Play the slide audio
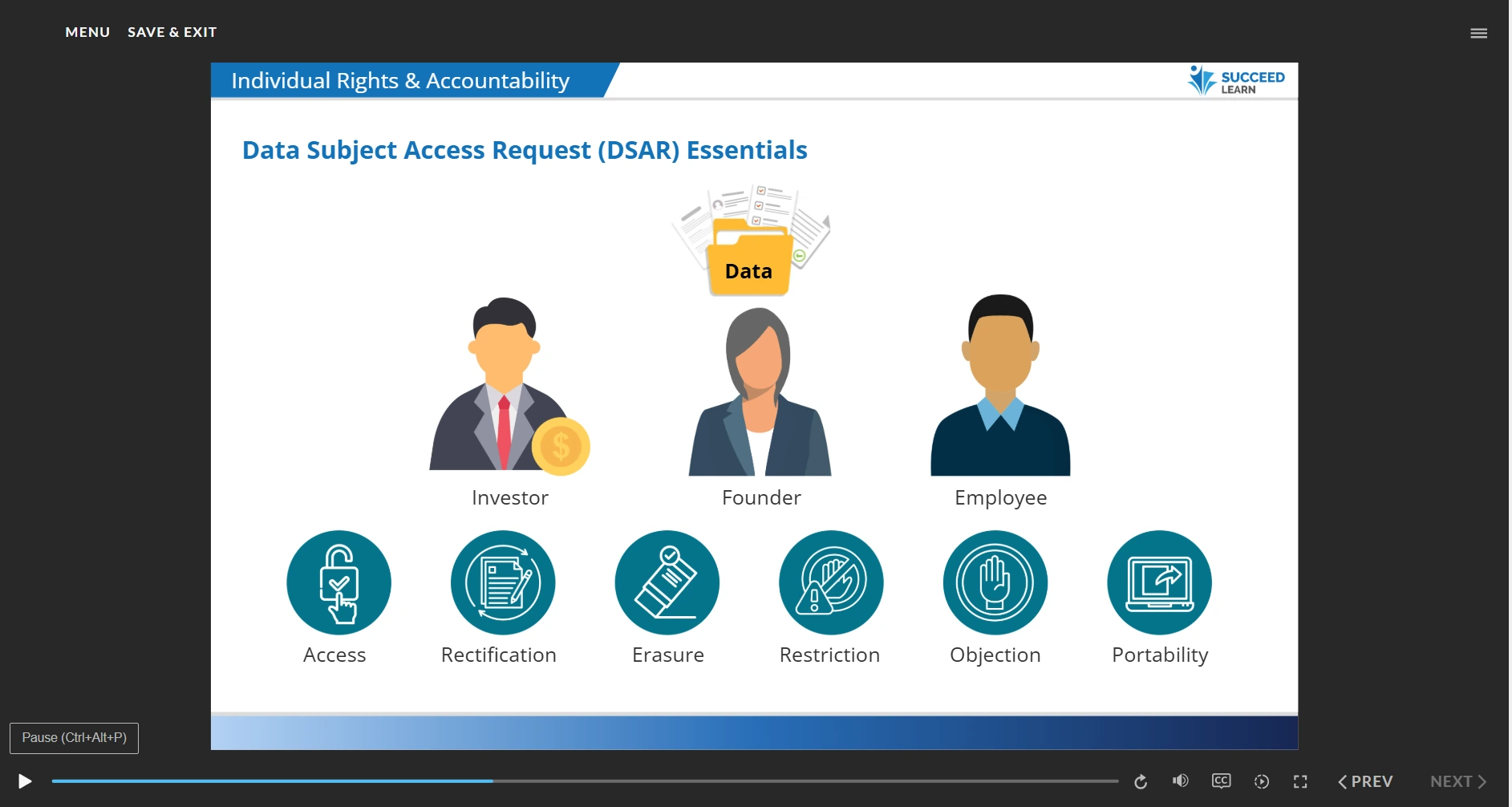This screenshot has width=1512, height=807. tap(25, 781)
